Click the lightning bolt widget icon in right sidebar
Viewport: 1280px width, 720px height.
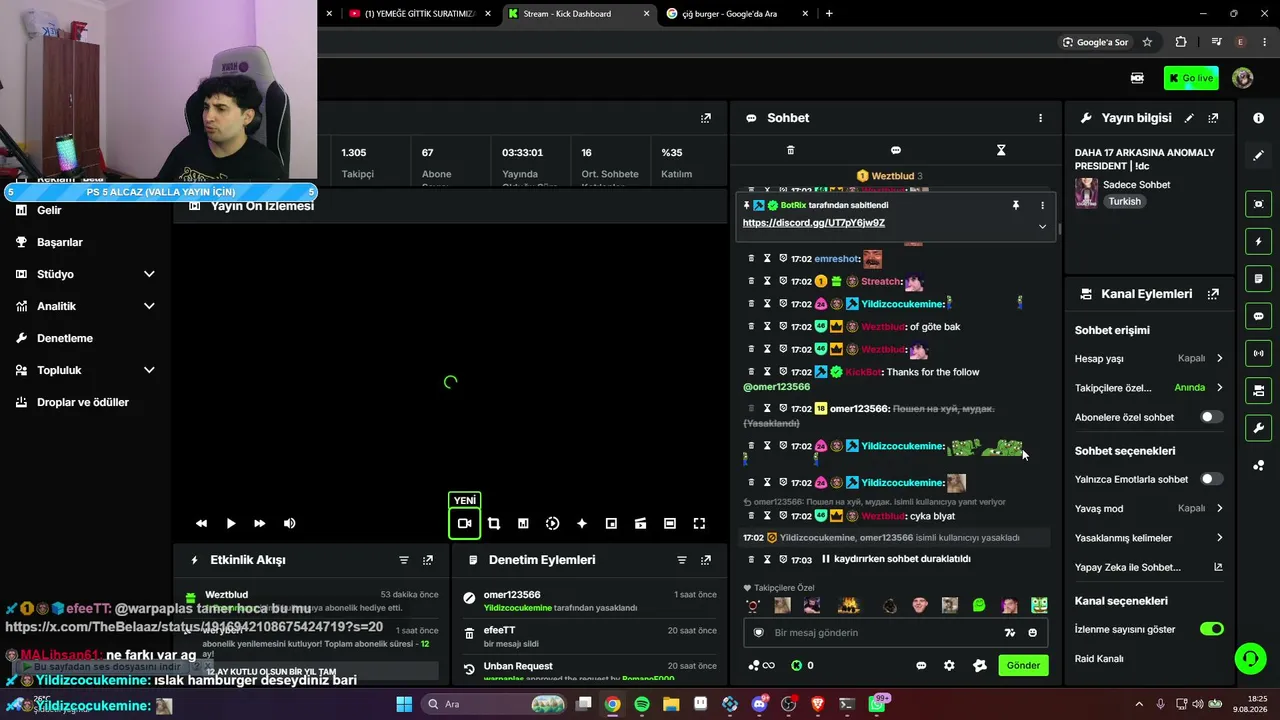[1259, 242]
